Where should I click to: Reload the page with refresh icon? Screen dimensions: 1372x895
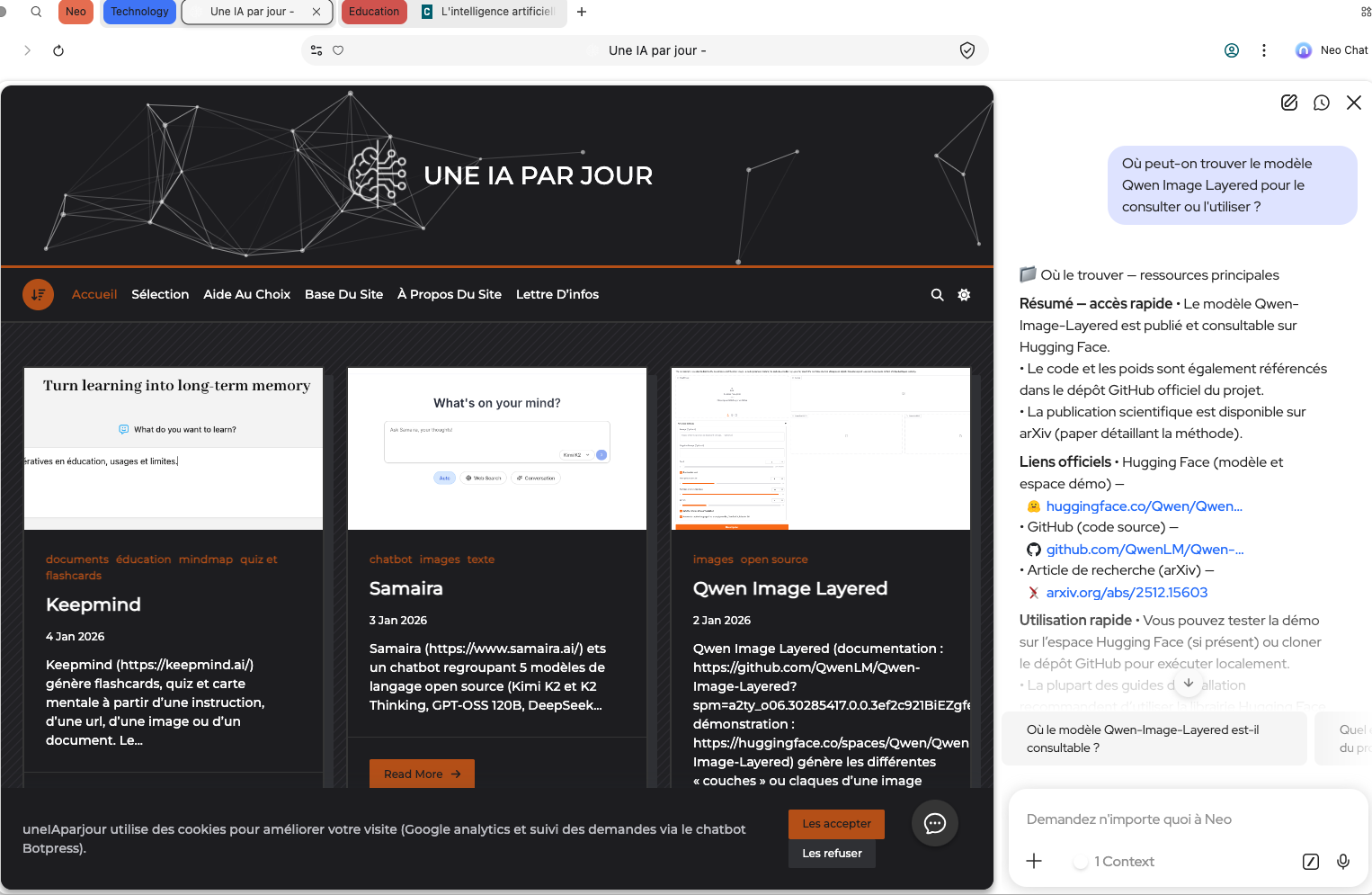tap(58, 50)
